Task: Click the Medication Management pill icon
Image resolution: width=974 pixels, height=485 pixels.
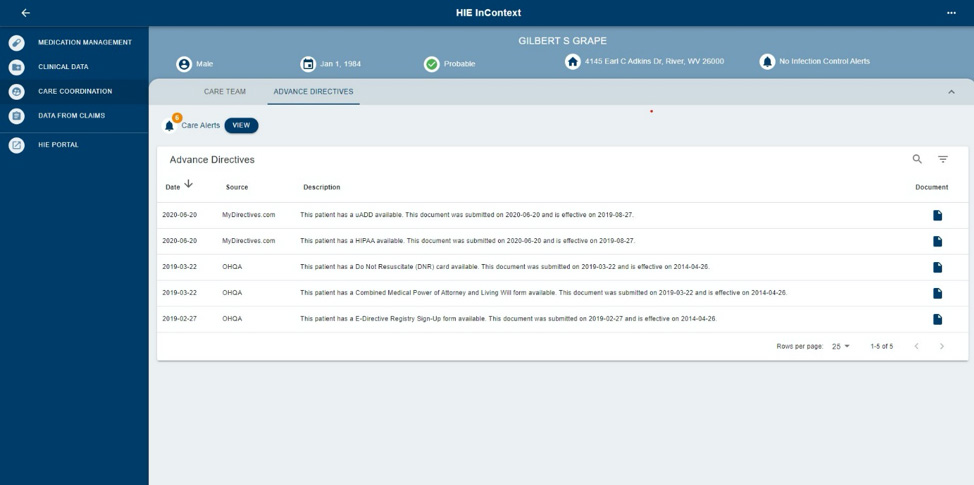Action: [x=17, y=43]
